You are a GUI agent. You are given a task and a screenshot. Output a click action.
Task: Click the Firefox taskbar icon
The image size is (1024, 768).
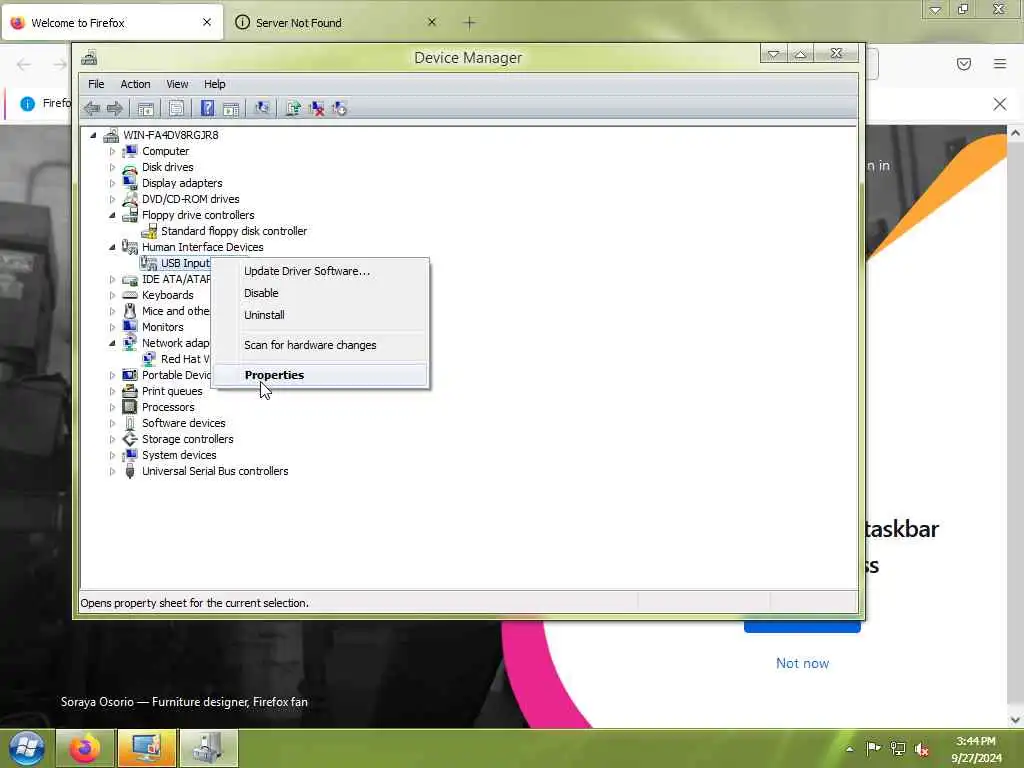coord(86,748)
